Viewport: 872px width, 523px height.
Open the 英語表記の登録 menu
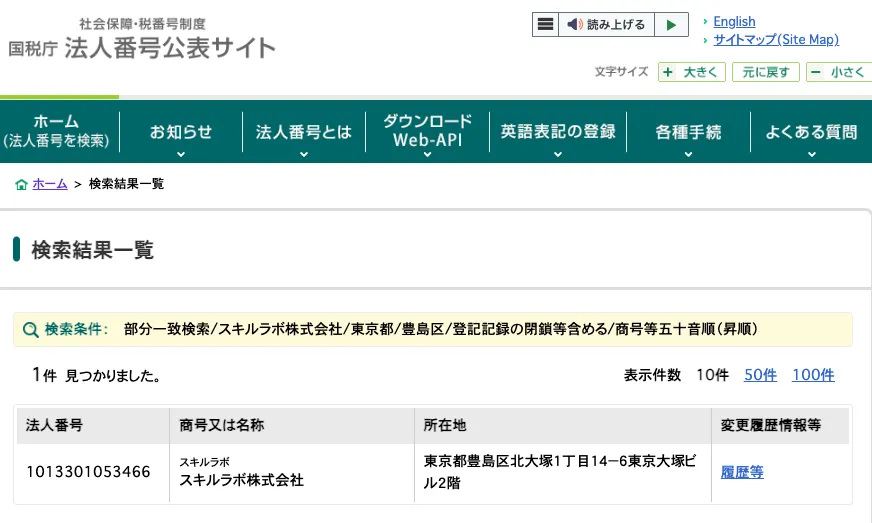pos(558,132)
